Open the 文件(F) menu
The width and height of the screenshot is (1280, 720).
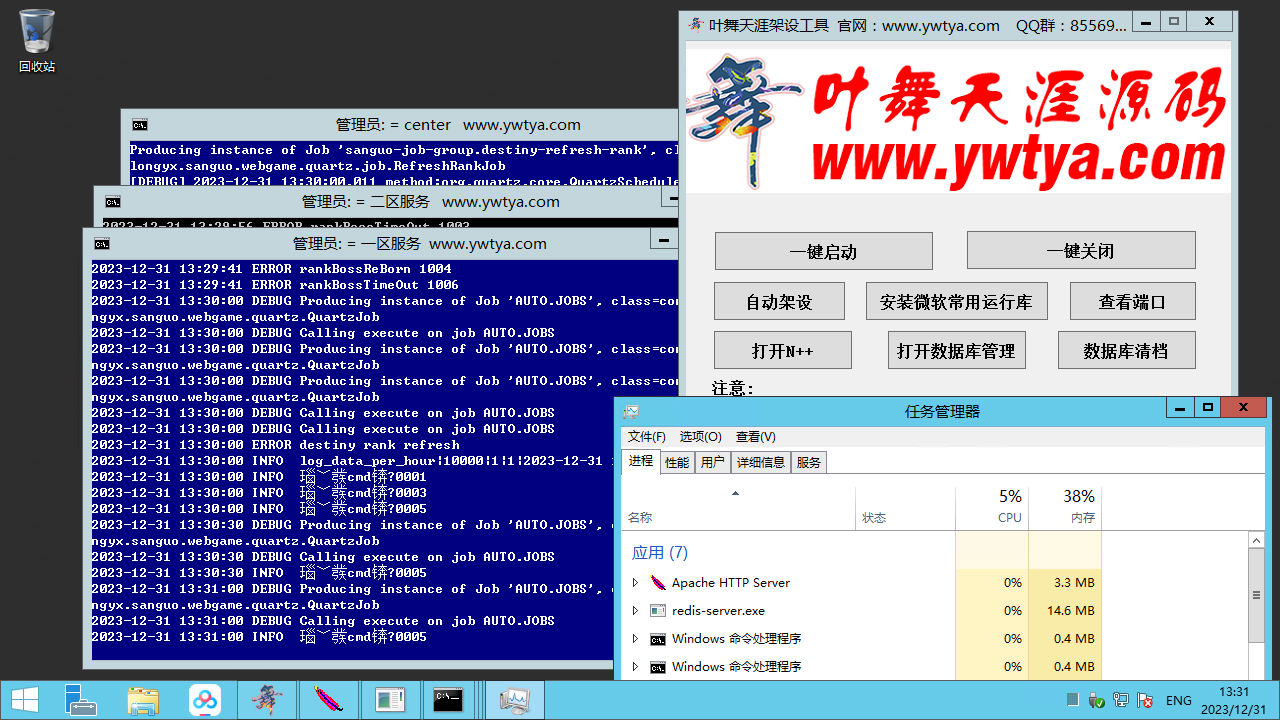coord(647,437)
